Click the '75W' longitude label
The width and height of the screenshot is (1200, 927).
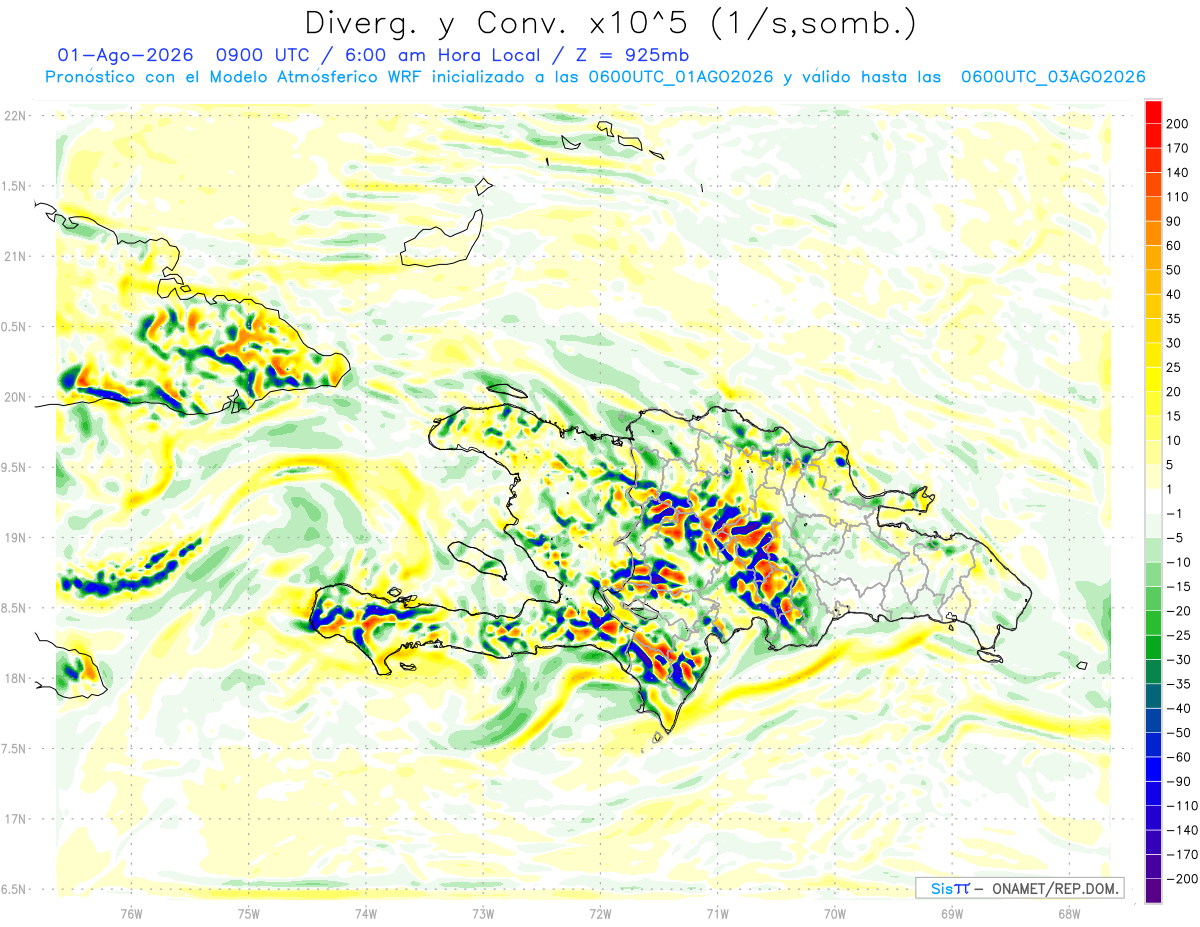[x=249, y=913]
